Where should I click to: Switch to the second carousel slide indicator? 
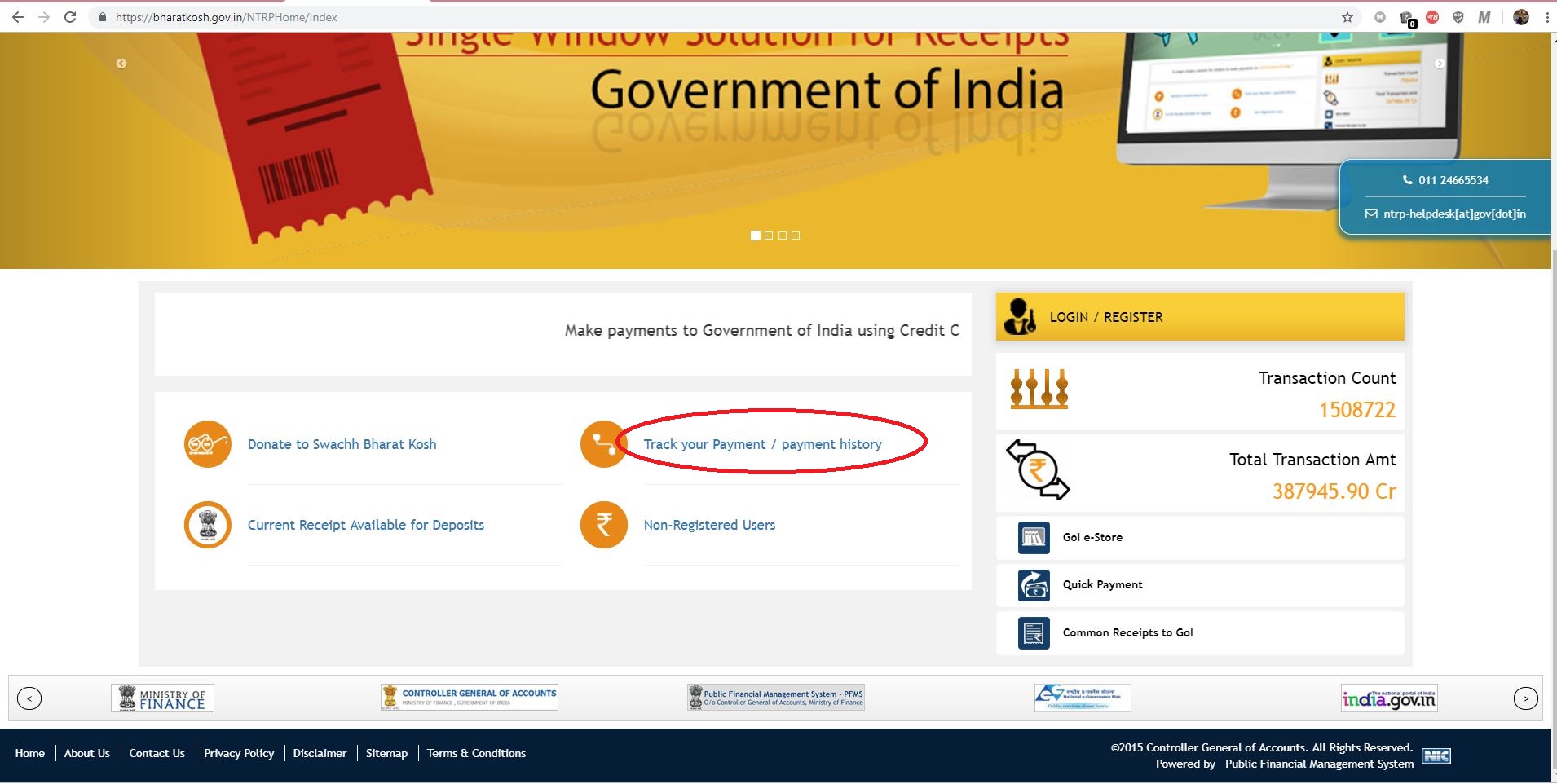(769, 236)
